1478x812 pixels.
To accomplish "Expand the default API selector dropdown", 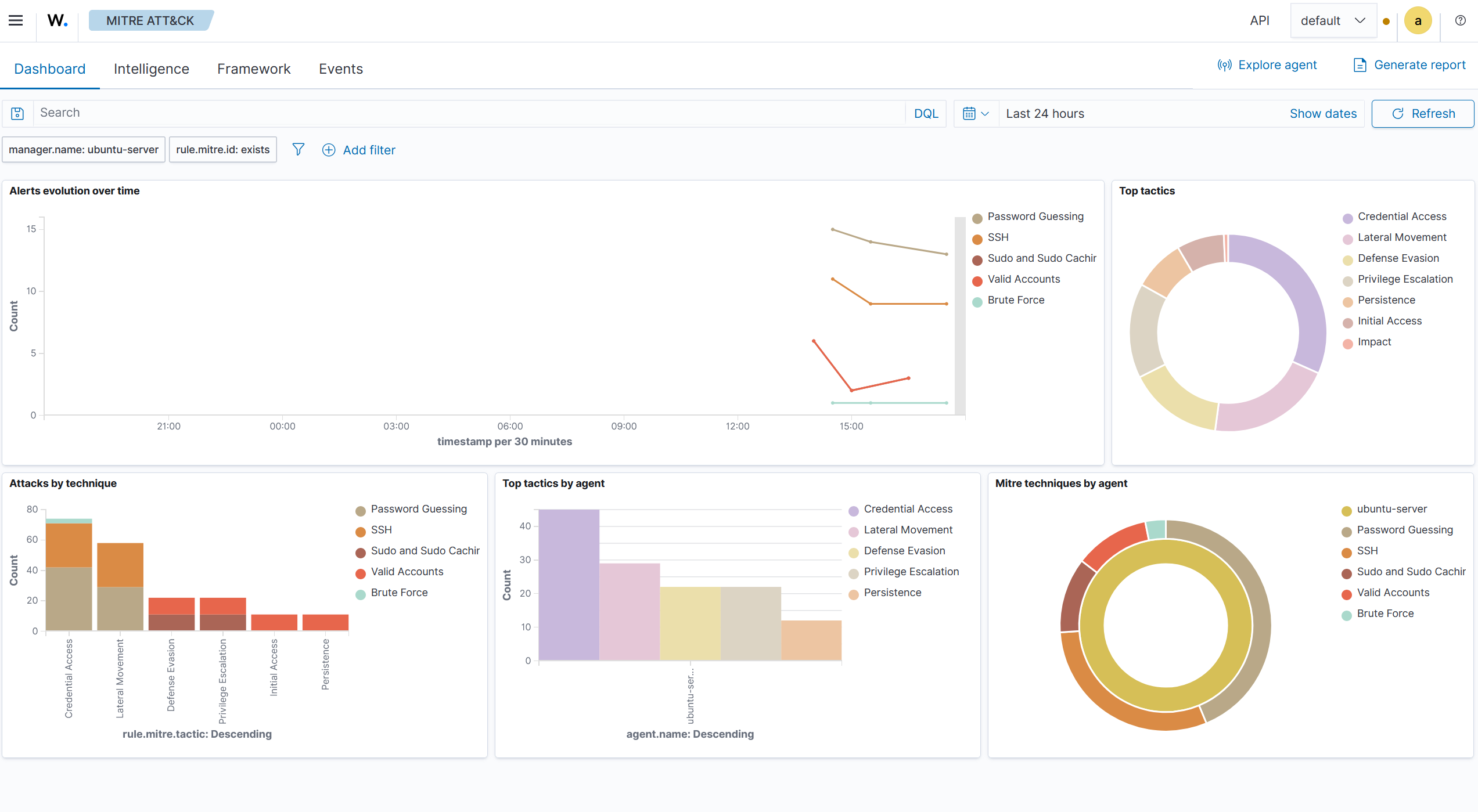I will 1333,21.
